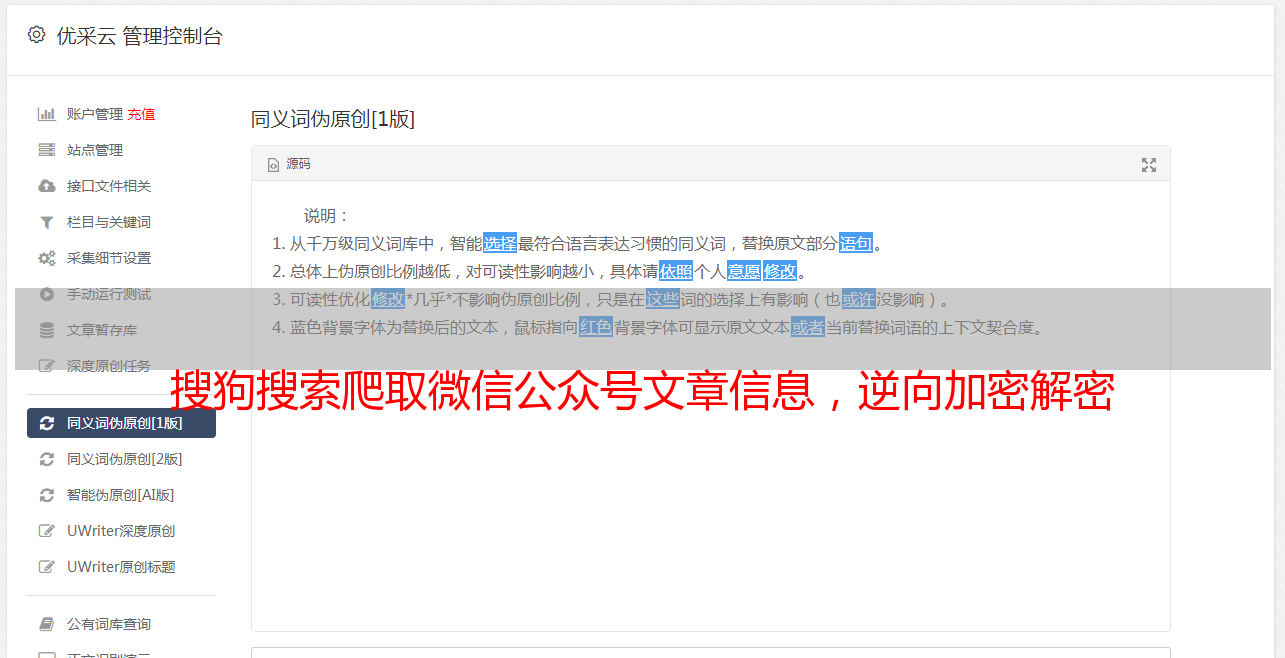Screen dimensions: 1285x658
Task: Click the filter icon beside 栏目与关键词
Action: [x=46, y=222]
